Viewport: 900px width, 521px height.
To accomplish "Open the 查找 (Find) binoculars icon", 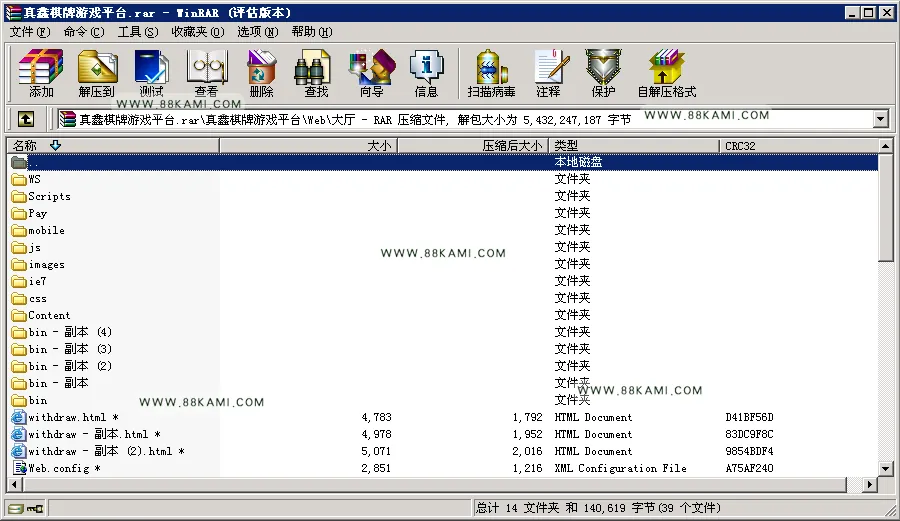I will (x=315, y=73).
